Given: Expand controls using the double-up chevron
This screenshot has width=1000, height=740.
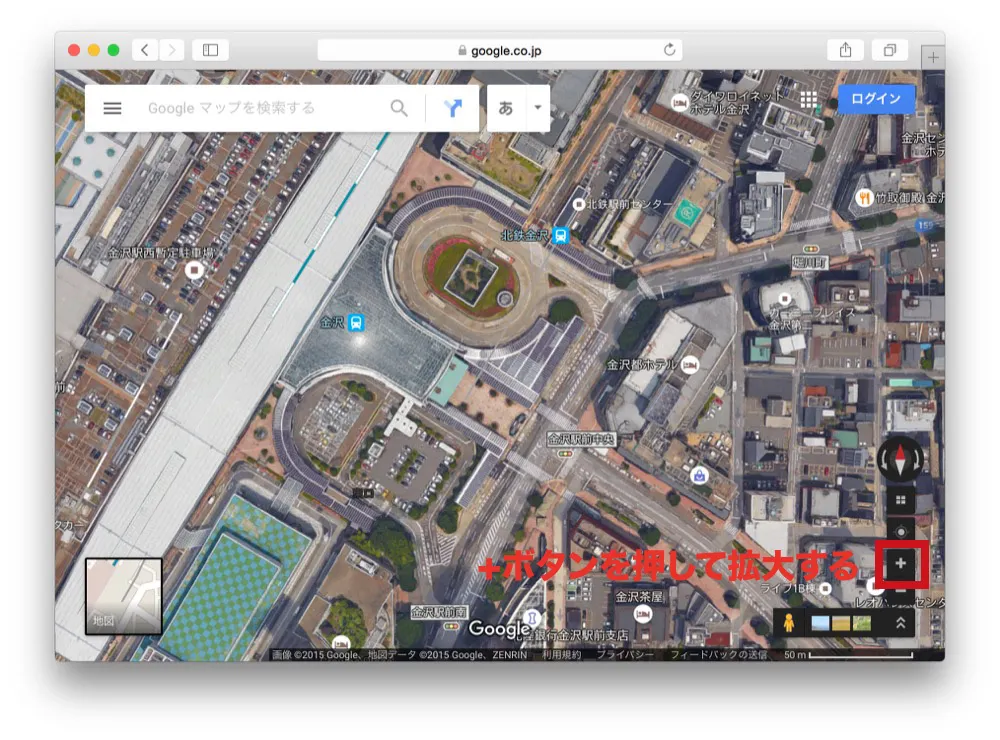Looking at the screenshot, I should [x=900, y=623].
